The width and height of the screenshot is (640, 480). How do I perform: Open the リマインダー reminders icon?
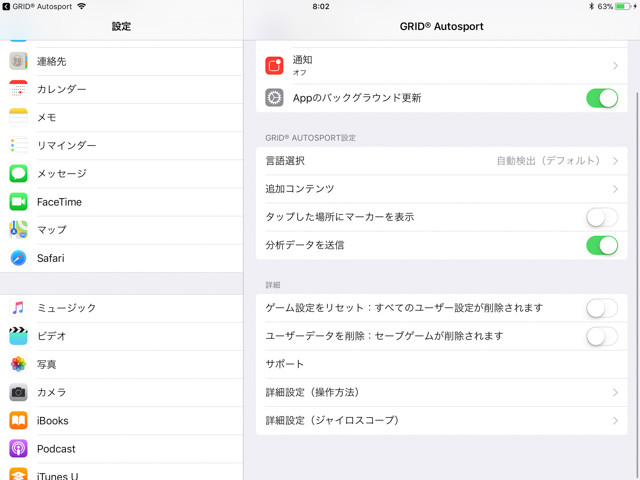(18, 145)
